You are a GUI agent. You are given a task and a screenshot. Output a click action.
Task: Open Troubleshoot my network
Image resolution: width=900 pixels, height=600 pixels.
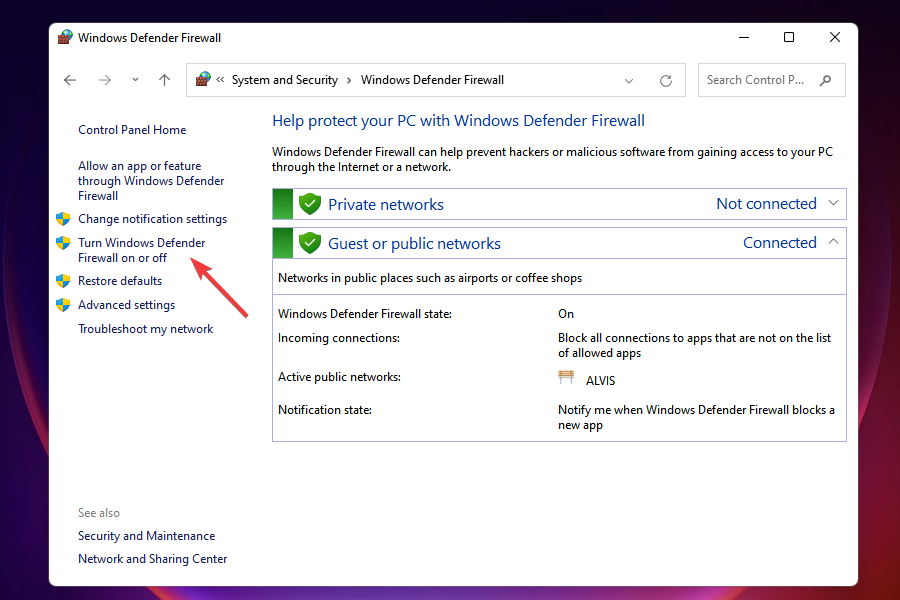click(x=145, y=329)
